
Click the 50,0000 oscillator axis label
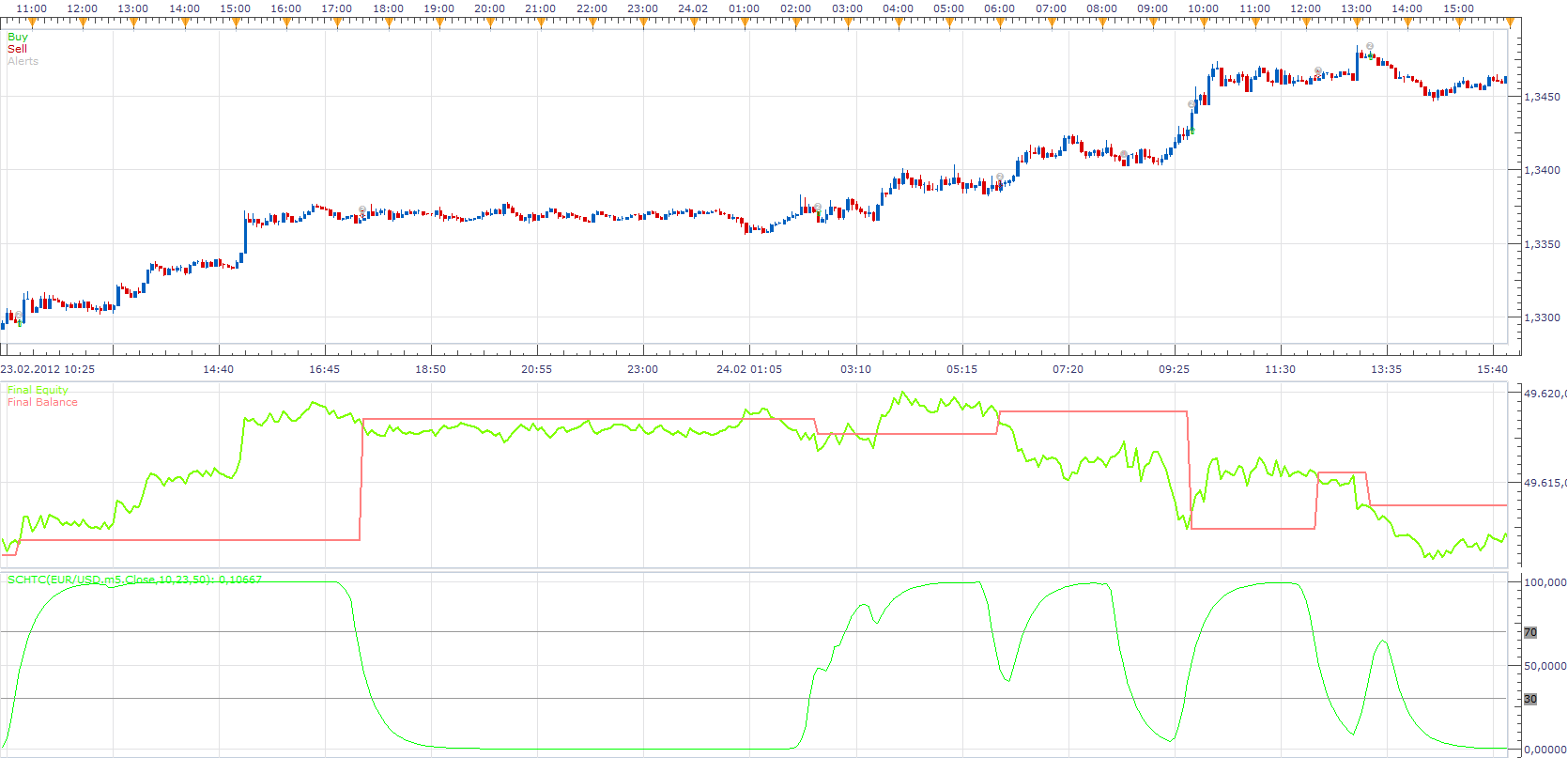click(x=1545, y=666)
